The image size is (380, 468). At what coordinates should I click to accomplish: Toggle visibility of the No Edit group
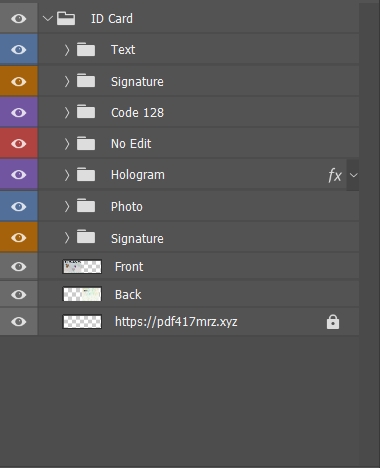tap(18, 144)
